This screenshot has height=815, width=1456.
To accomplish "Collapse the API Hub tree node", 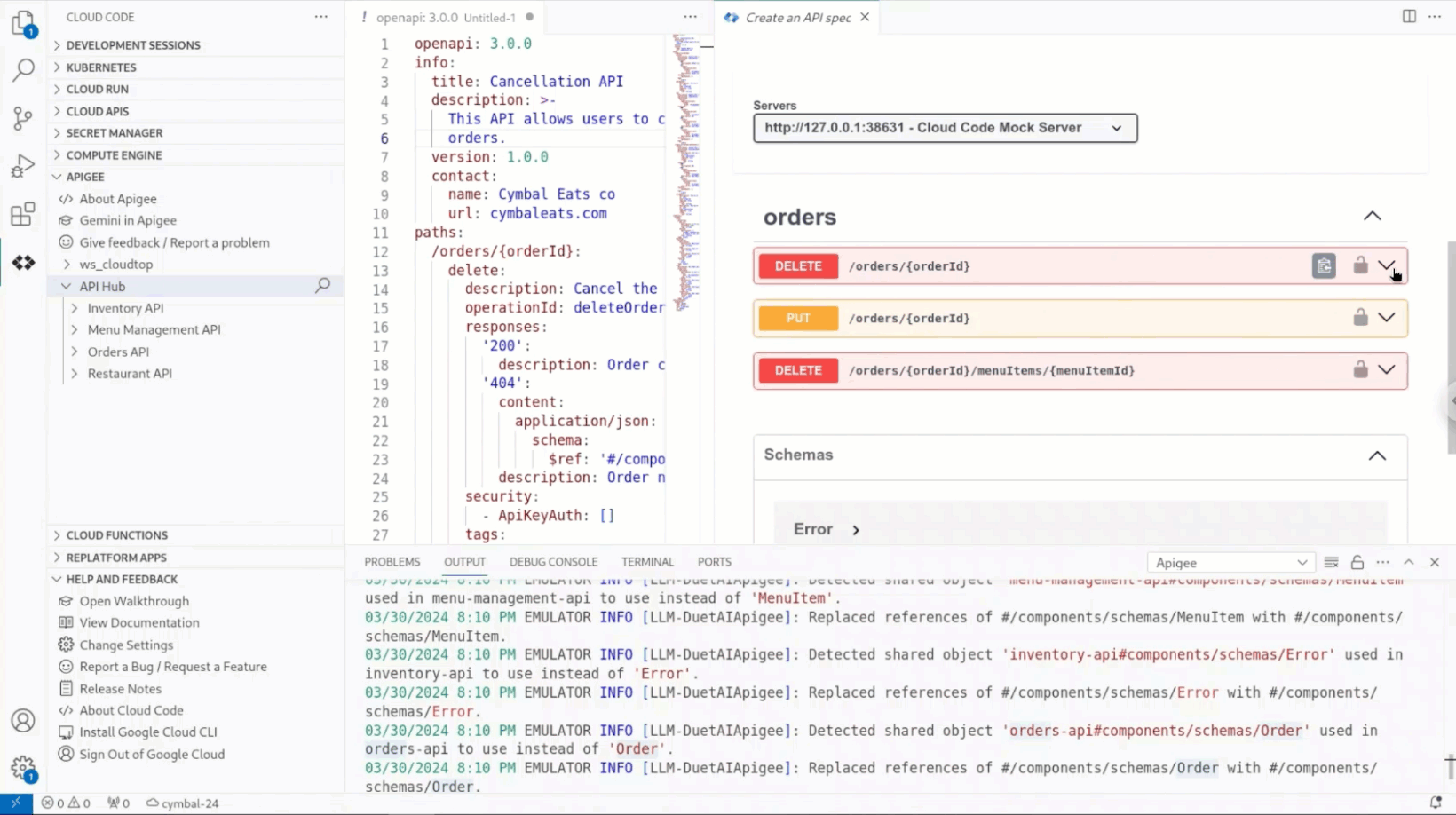I will pyautogui.click(x=67, y=286).
